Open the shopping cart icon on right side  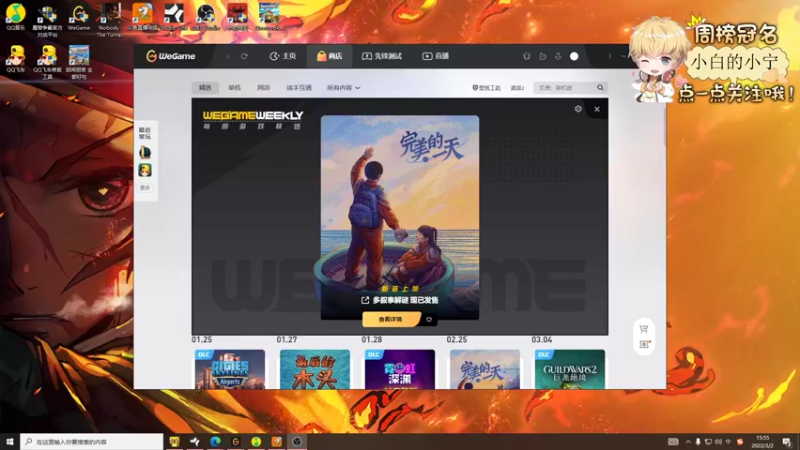pos(644,330)
